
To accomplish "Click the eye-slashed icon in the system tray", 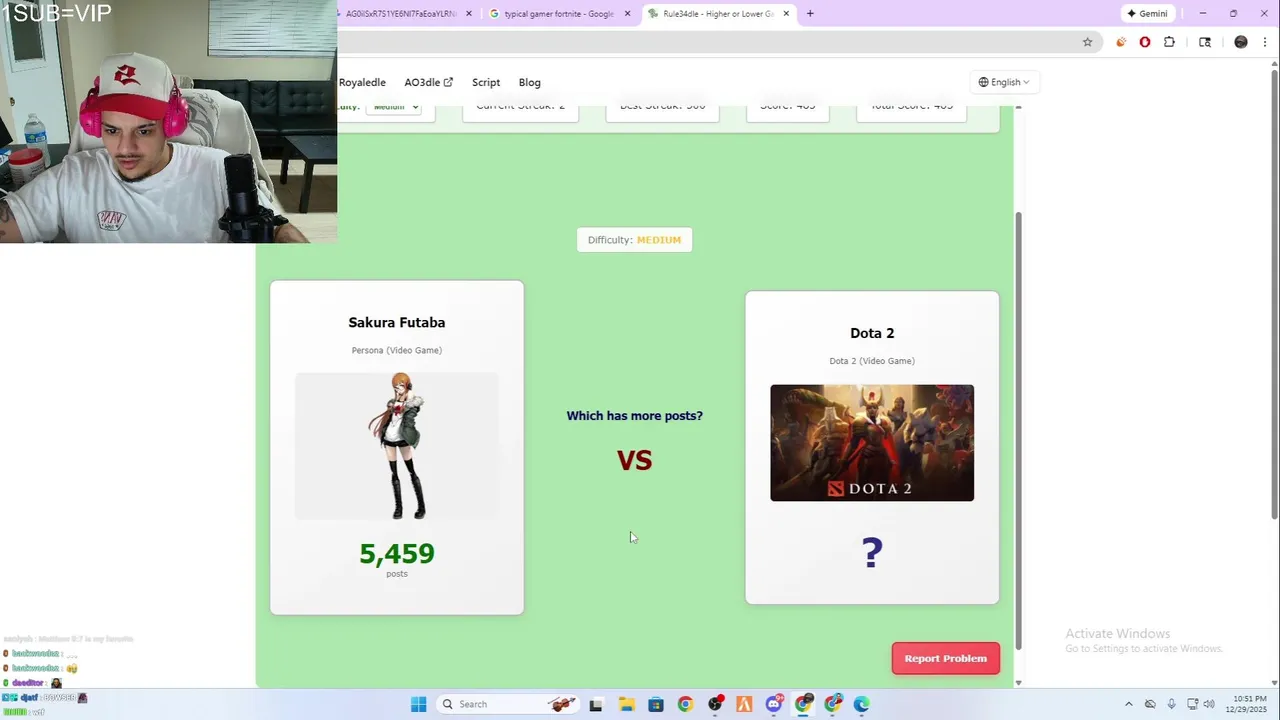I will (x=1150, y=704).
